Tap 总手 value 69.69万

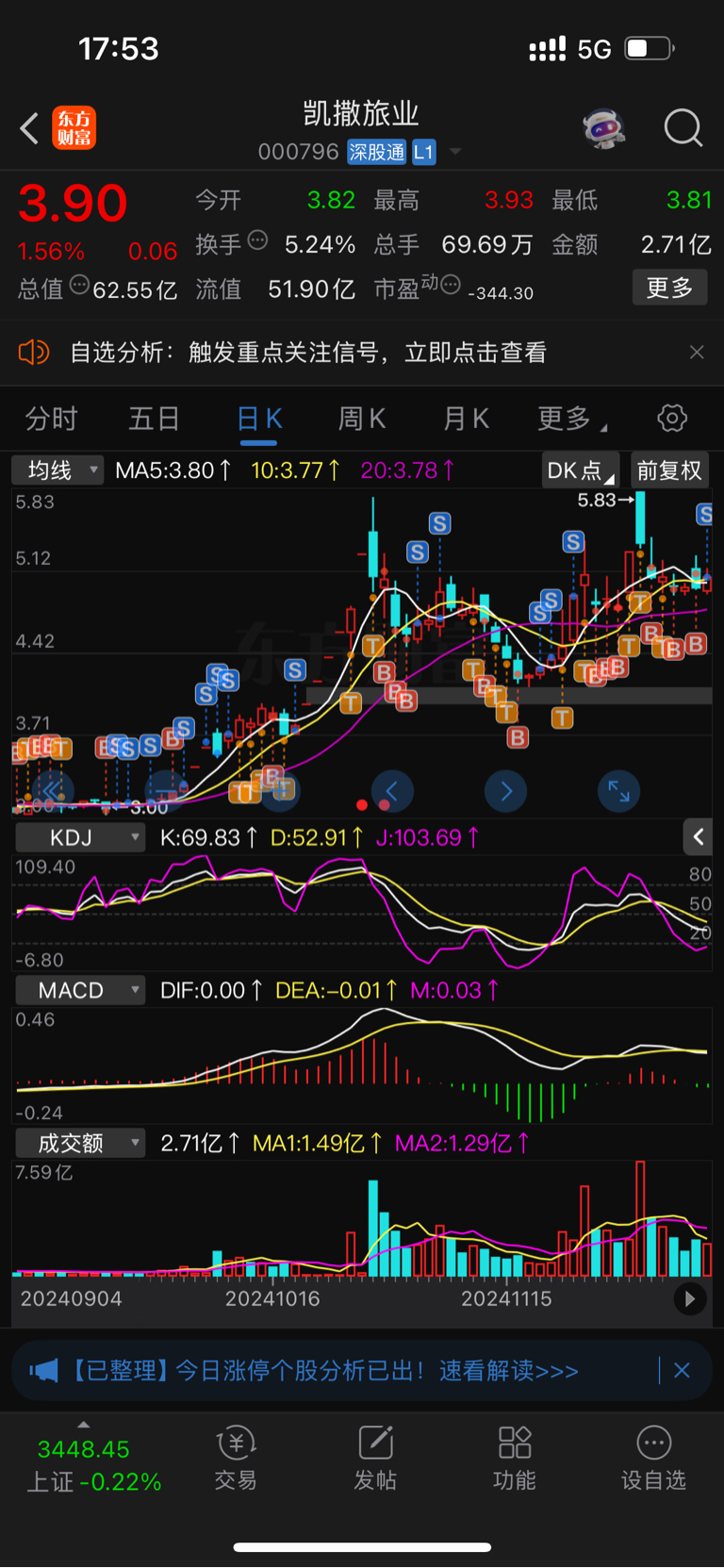tap(487, 245)
